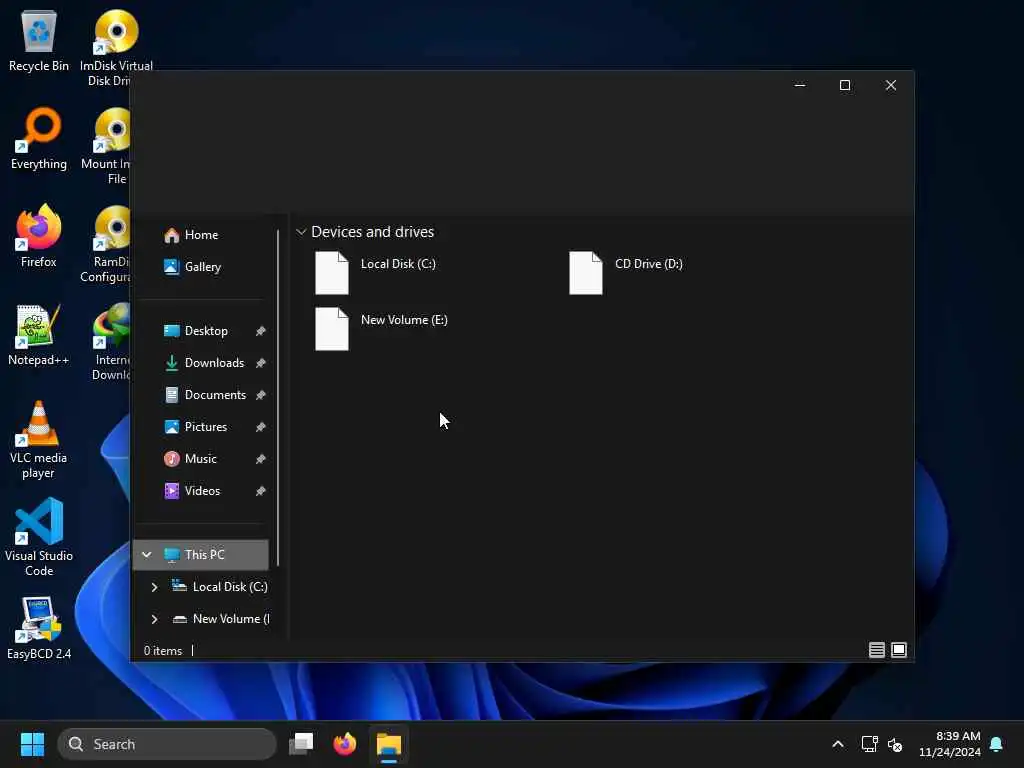This screenshot has height=768, width=1024.
Task: Click the pin icon beside Videos
Action: pos(261,491)
